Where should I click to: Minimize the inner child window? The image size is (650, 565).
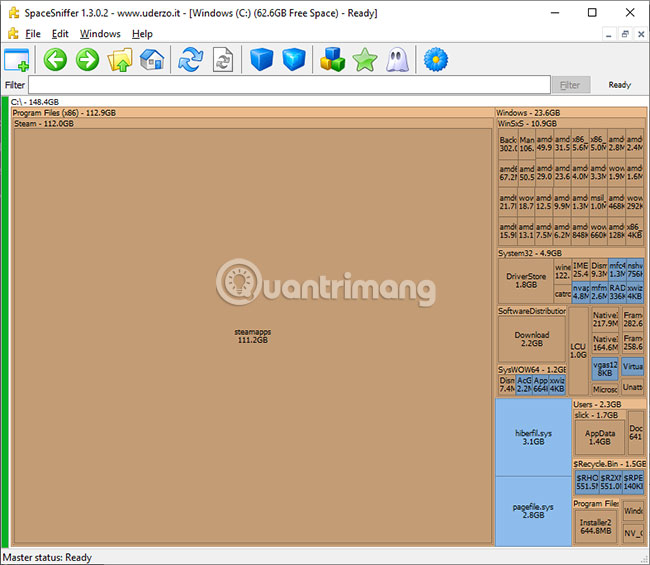tap(609, 34)
